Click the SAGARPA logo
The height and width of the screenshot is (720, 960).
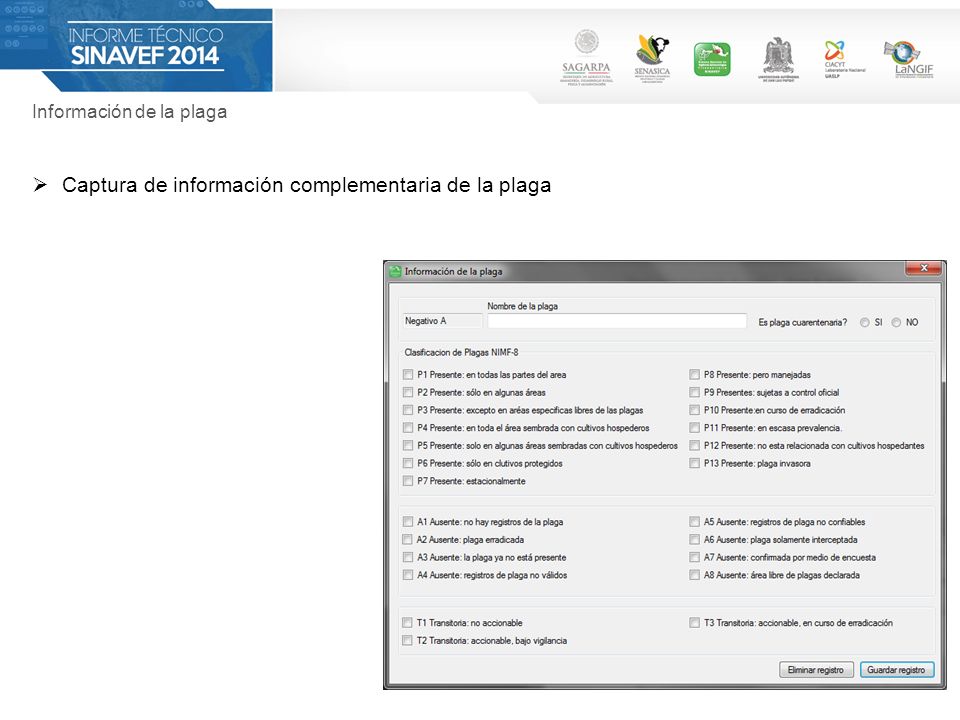[587, 58]
